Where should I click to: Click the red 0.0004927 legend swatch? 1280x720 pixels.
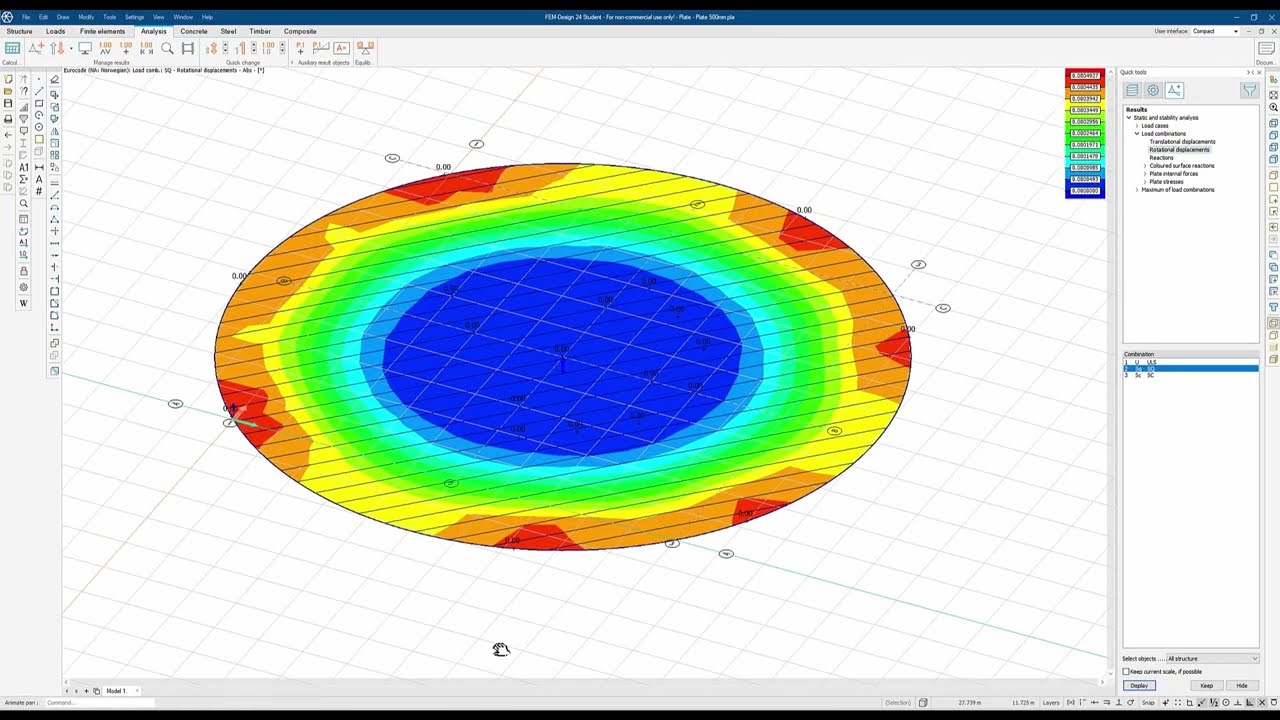coord(1085,76)
